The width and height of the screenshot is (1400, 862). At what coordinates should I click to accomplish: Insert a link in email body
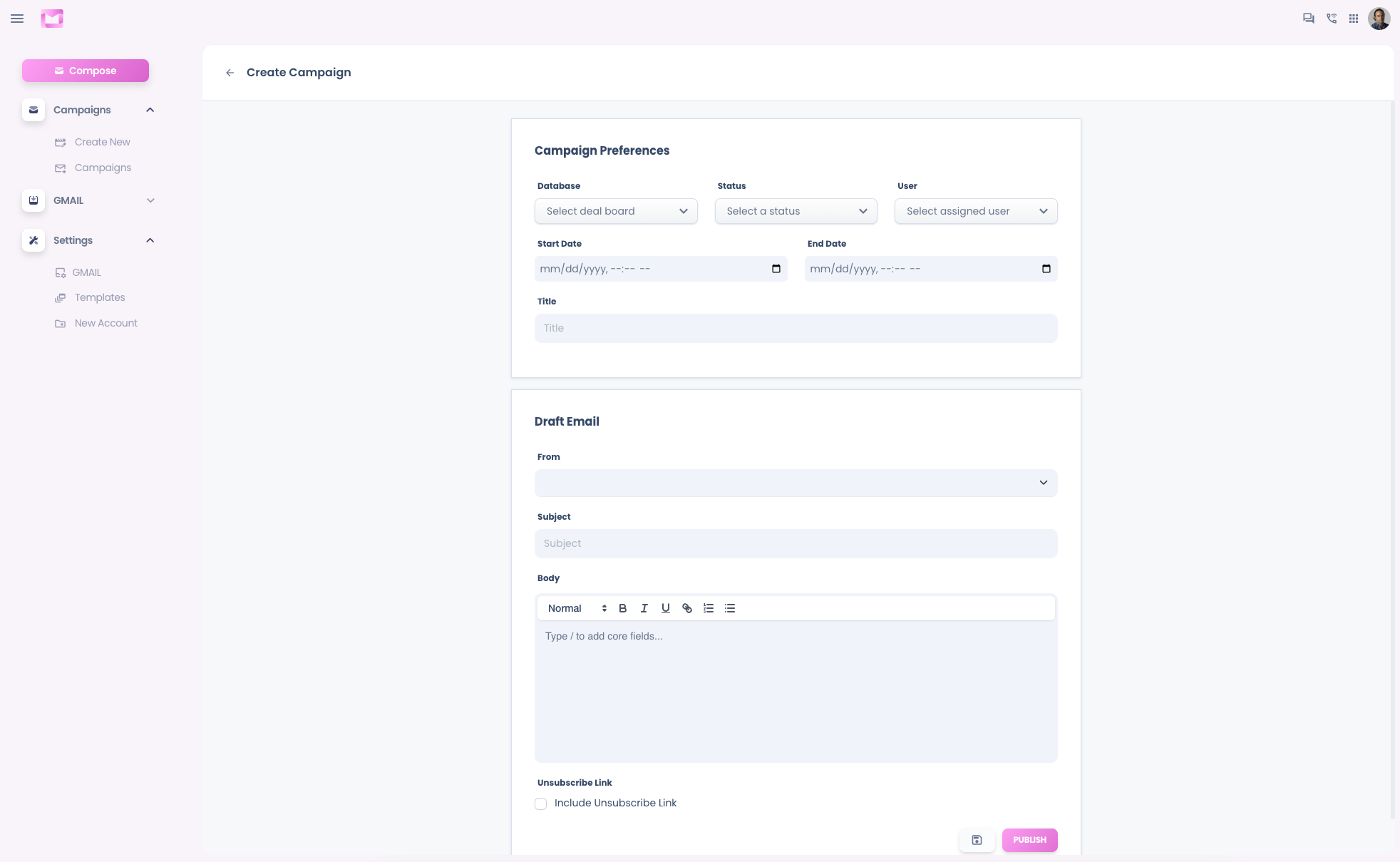click(x=686, y=608)
